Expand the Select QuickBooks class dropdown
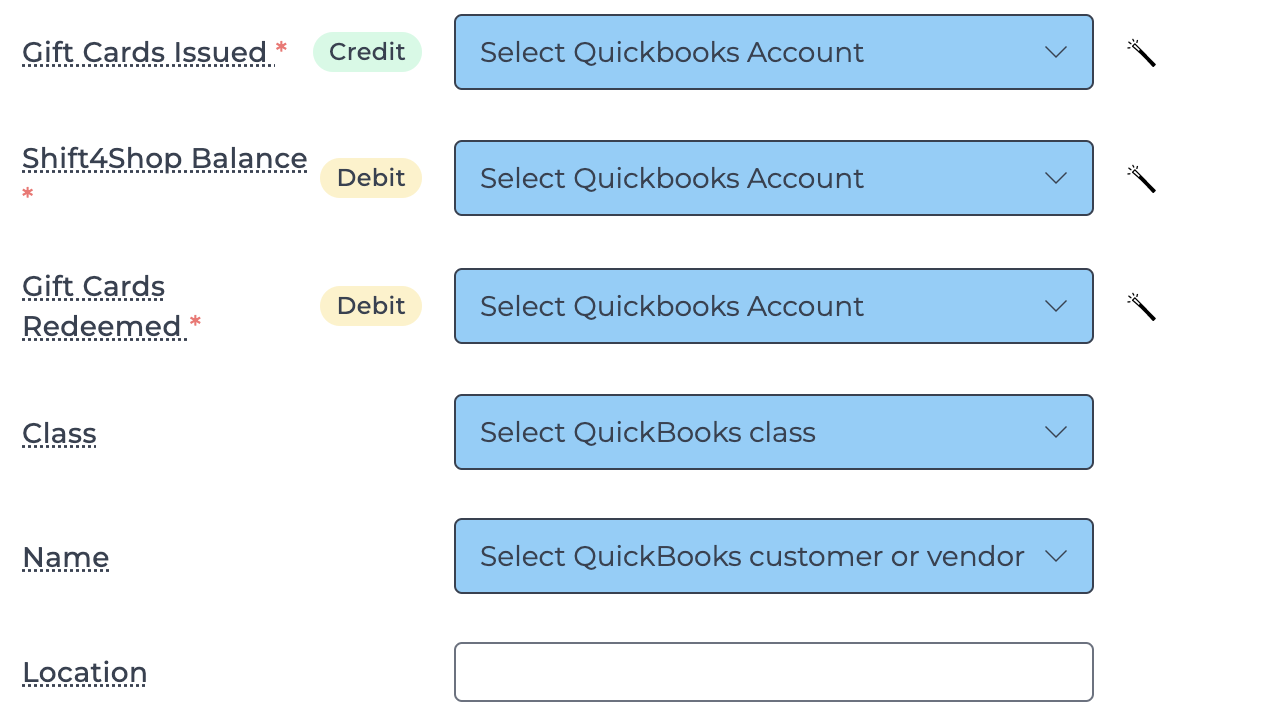1262x712 pixels. [774, 432]
